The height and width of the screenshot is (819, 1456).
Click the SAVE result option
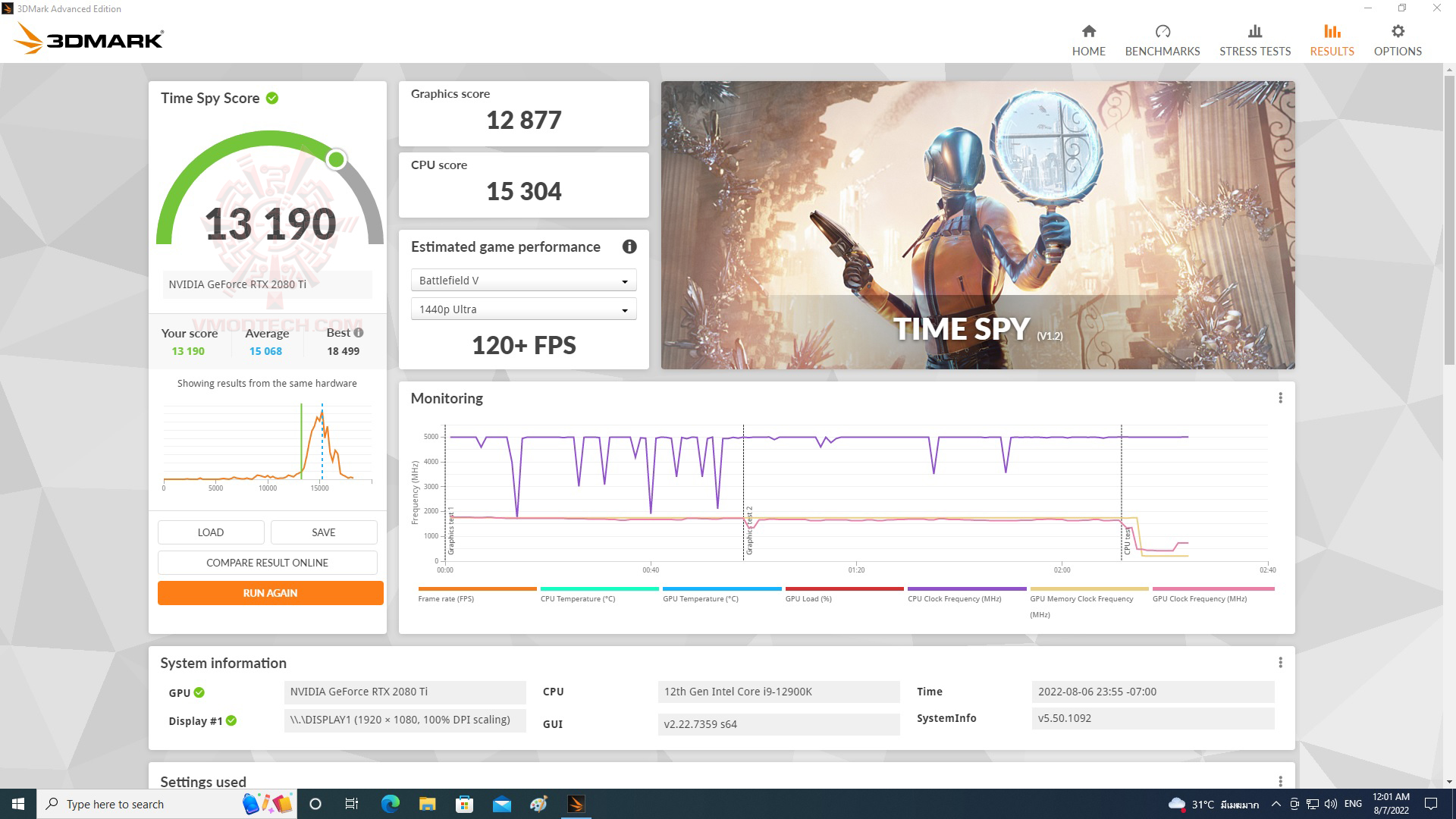(322, 531)
